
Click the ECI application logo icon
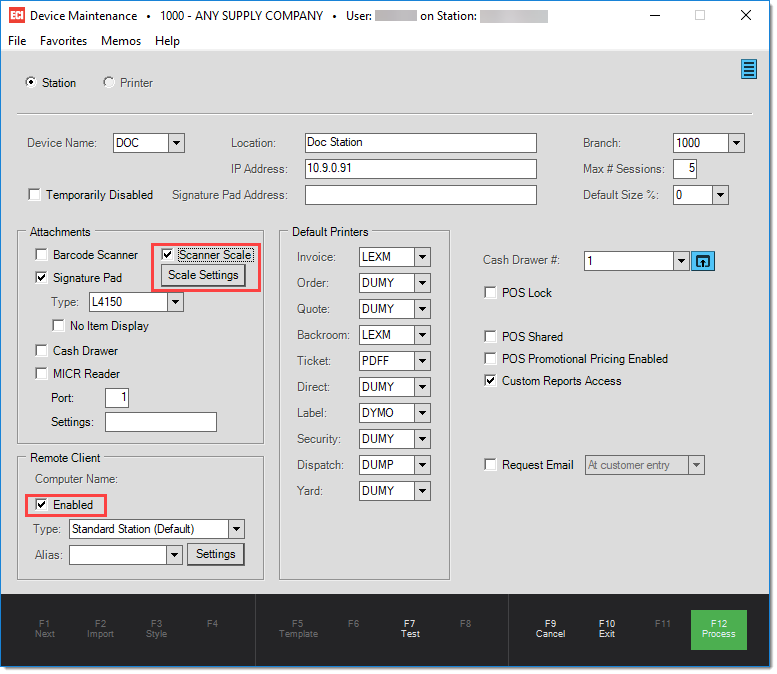16,15
